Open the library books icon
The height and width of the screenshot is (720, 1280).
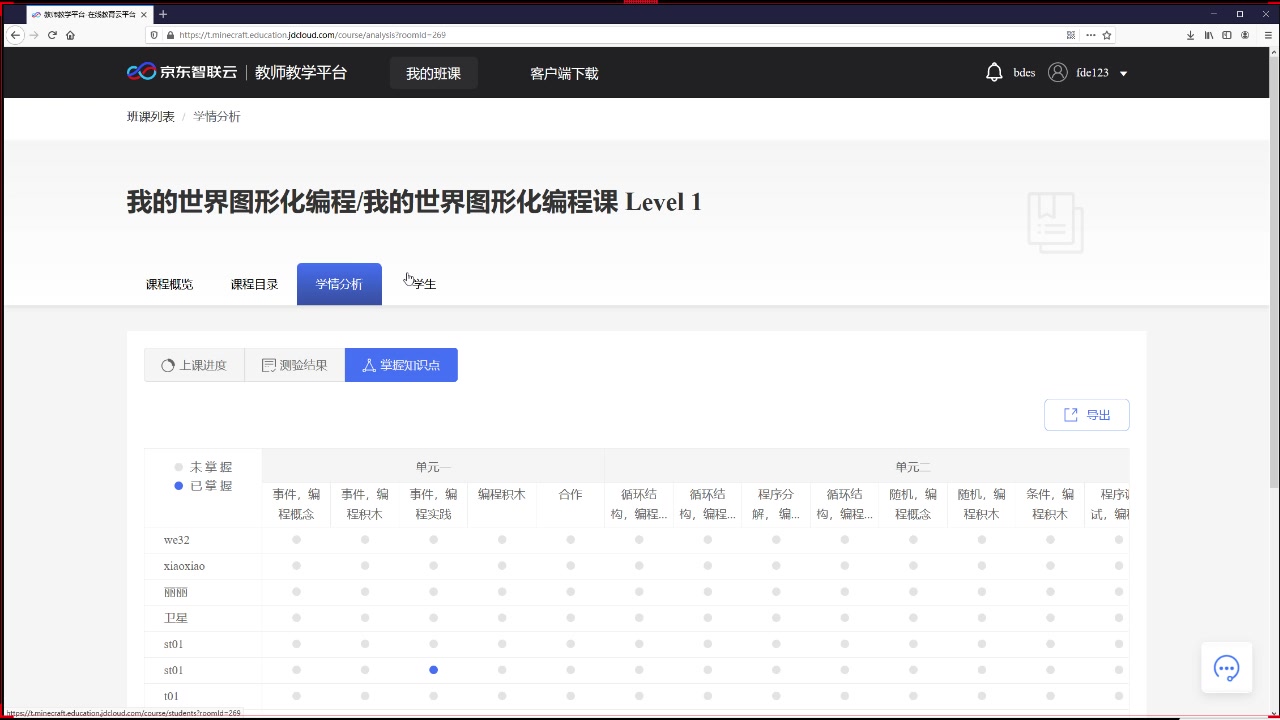[1209, 35]
